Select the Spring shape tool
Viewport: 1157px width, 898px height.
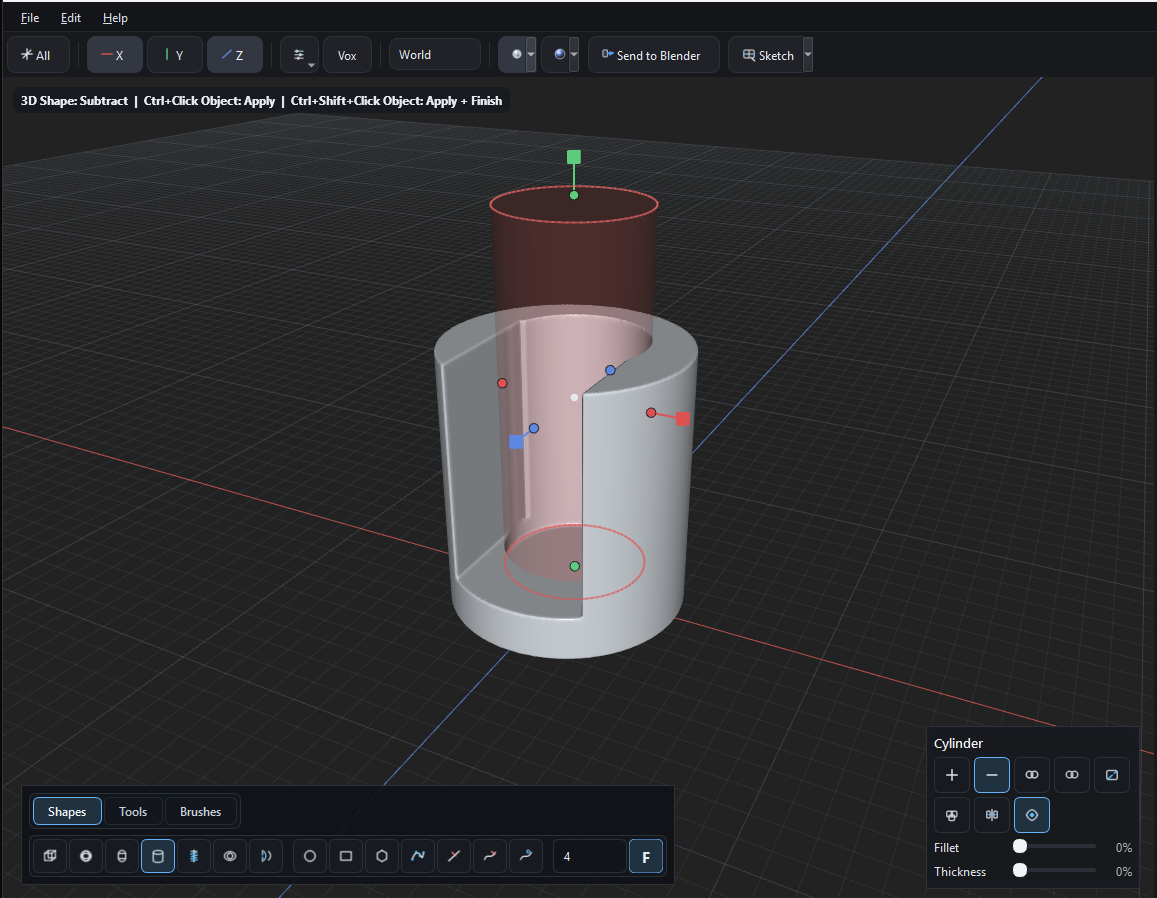(193, 856)
